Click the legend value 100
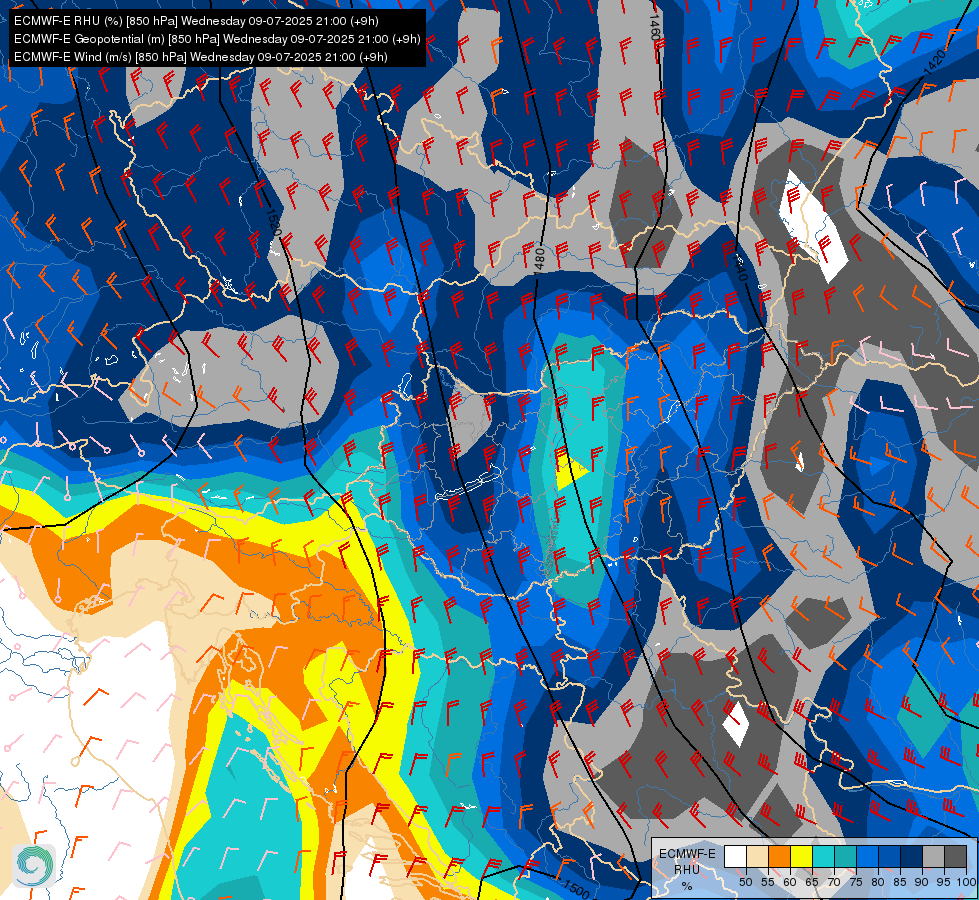The height and width of the screenshot is (900, 979). point(966,882)
